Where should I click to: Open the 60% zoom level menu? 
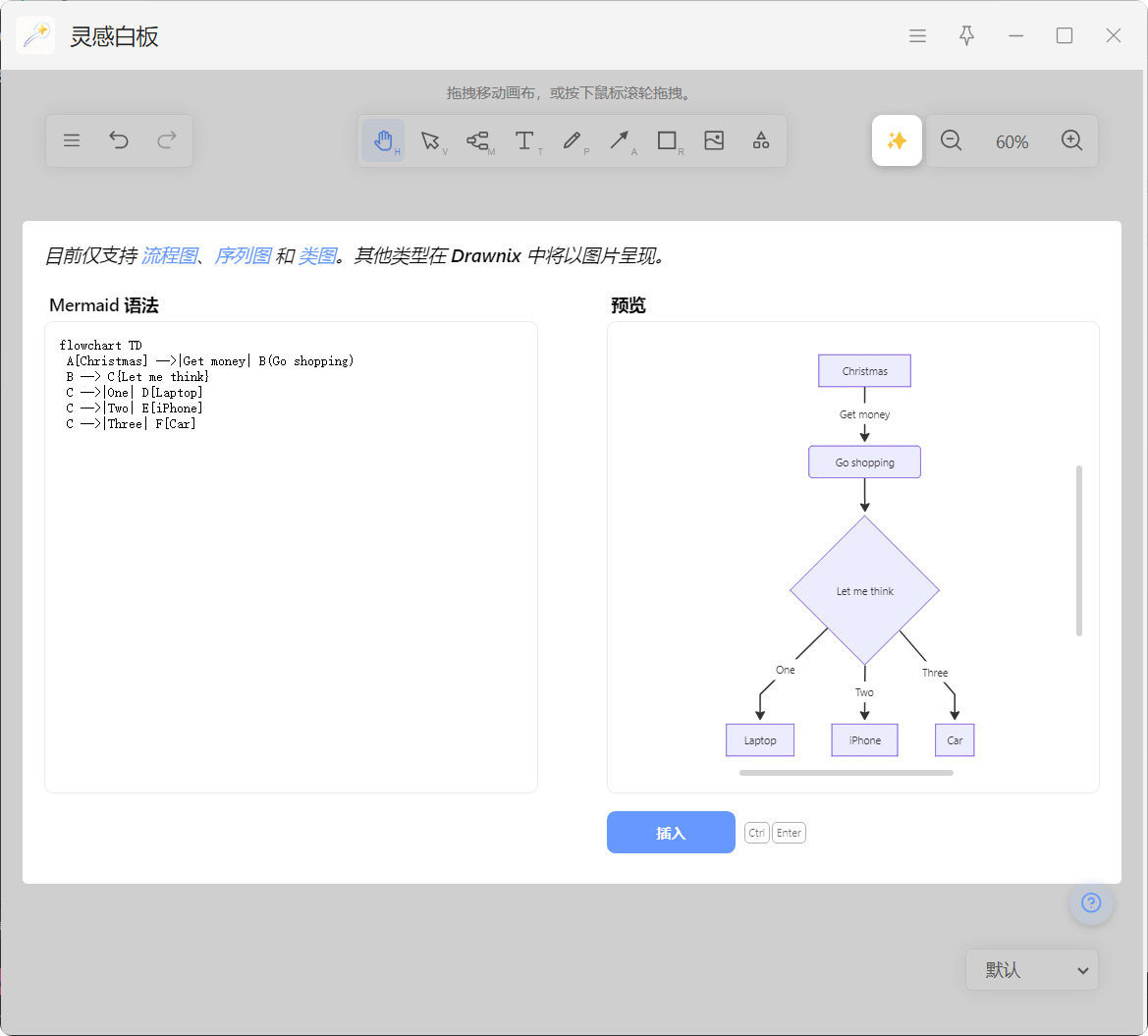point(1011,142)
